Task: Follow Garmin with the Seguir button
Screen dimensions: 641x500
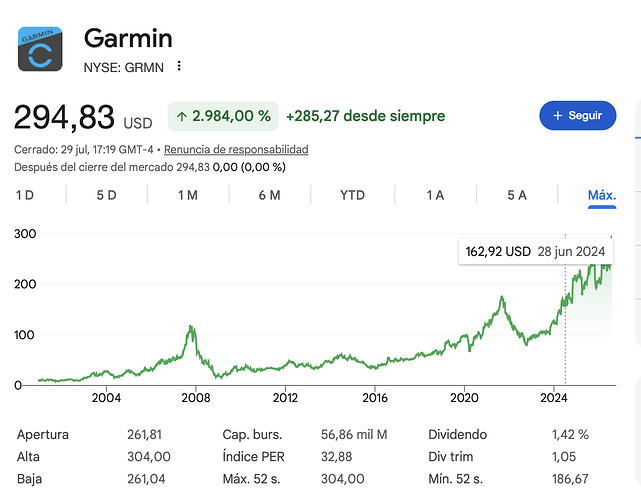Action: (x=578, y=116)
